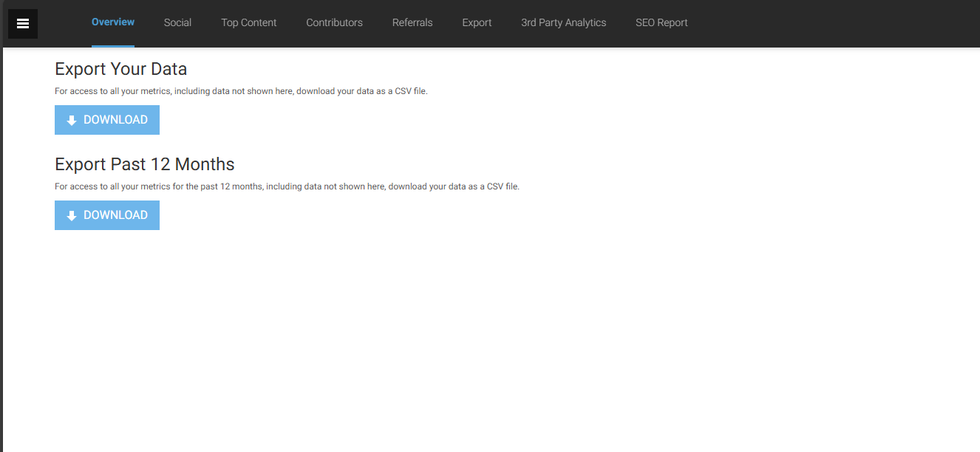Click the blue underline beneath the Overview tab

(113, 46)
